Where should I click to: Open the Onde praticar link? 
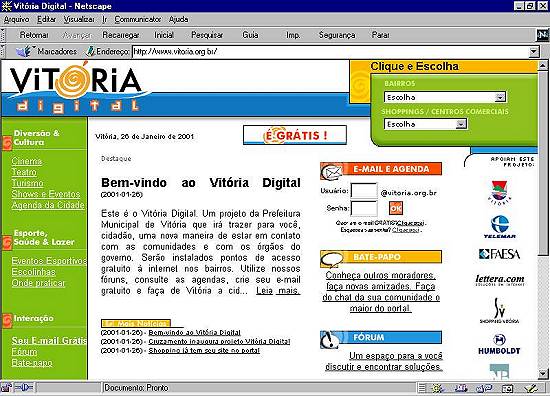click(x=38, y=283)
